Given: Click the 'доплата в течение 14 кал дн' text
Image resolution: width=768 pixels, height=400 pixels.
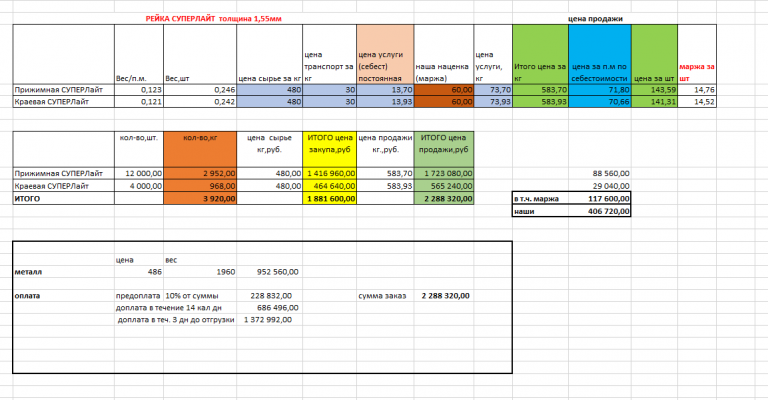Looking at the screenshot, I should pos(168,307).
